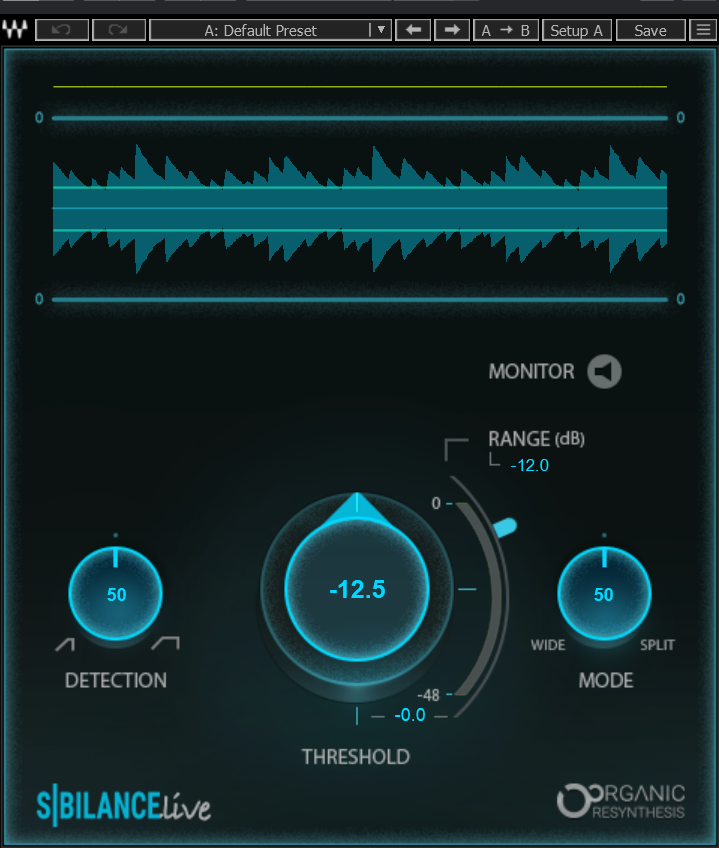This screenshot has height=848, width=719.
Task: Click the Threshold knob showing -12.5
Action: [x=357, y=589]
